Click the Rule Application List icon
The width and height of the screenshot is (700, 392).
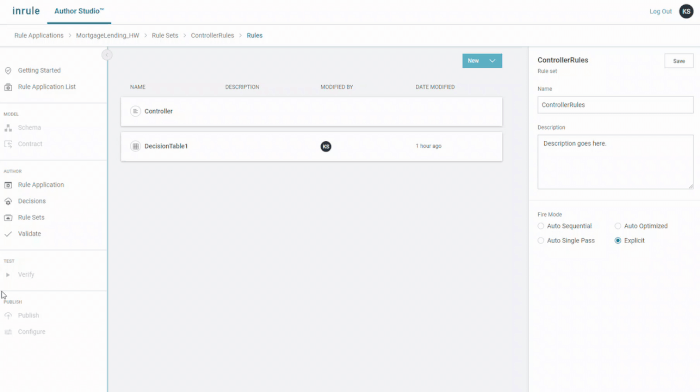pyautogui.click(x=8, y=87)
